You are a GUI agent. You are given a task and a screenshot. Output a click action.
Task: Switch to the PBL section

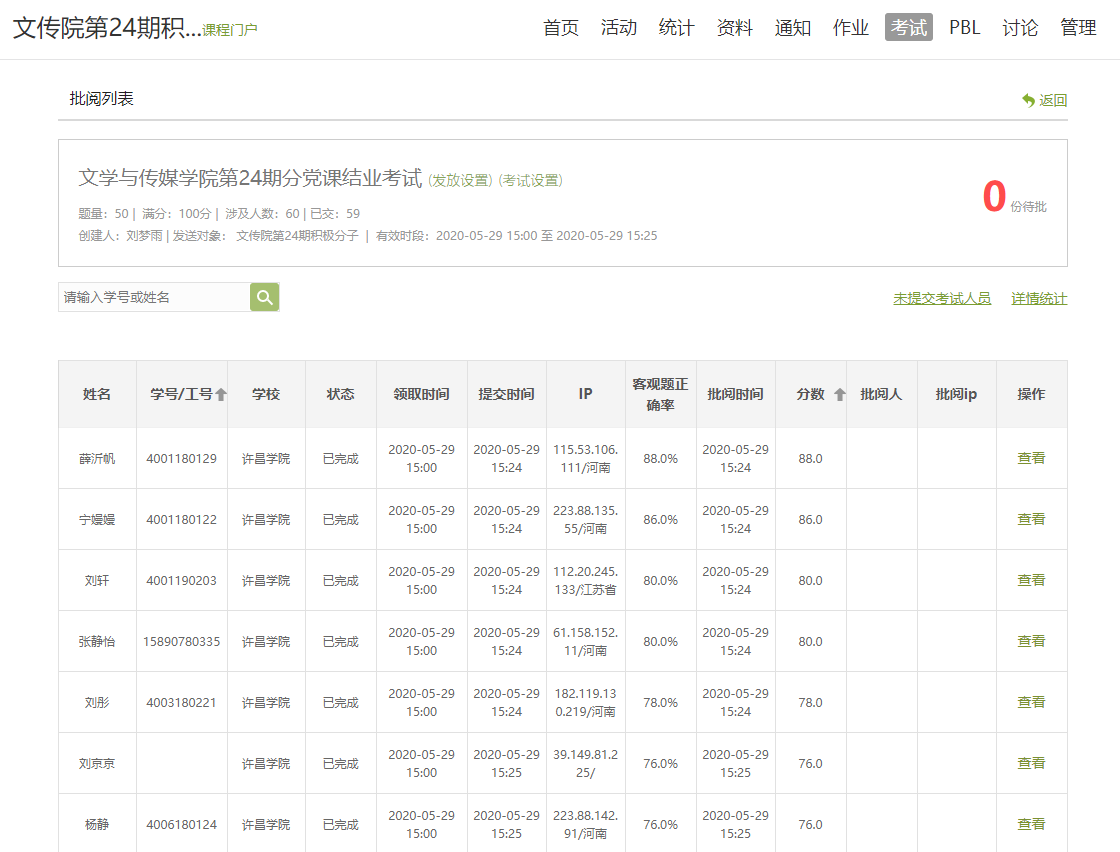click(965, 28)
